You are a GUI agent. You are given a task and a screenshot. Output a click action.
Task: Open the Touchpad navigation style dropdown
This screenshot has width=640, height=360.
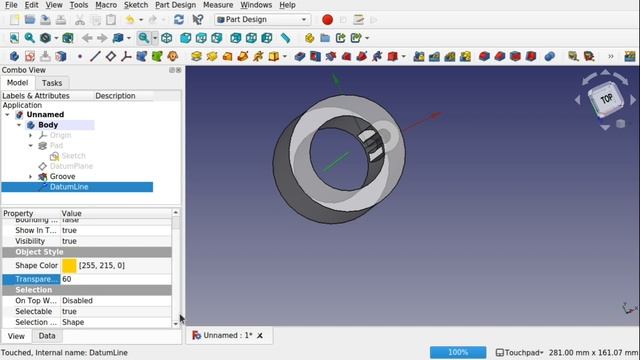520,352
